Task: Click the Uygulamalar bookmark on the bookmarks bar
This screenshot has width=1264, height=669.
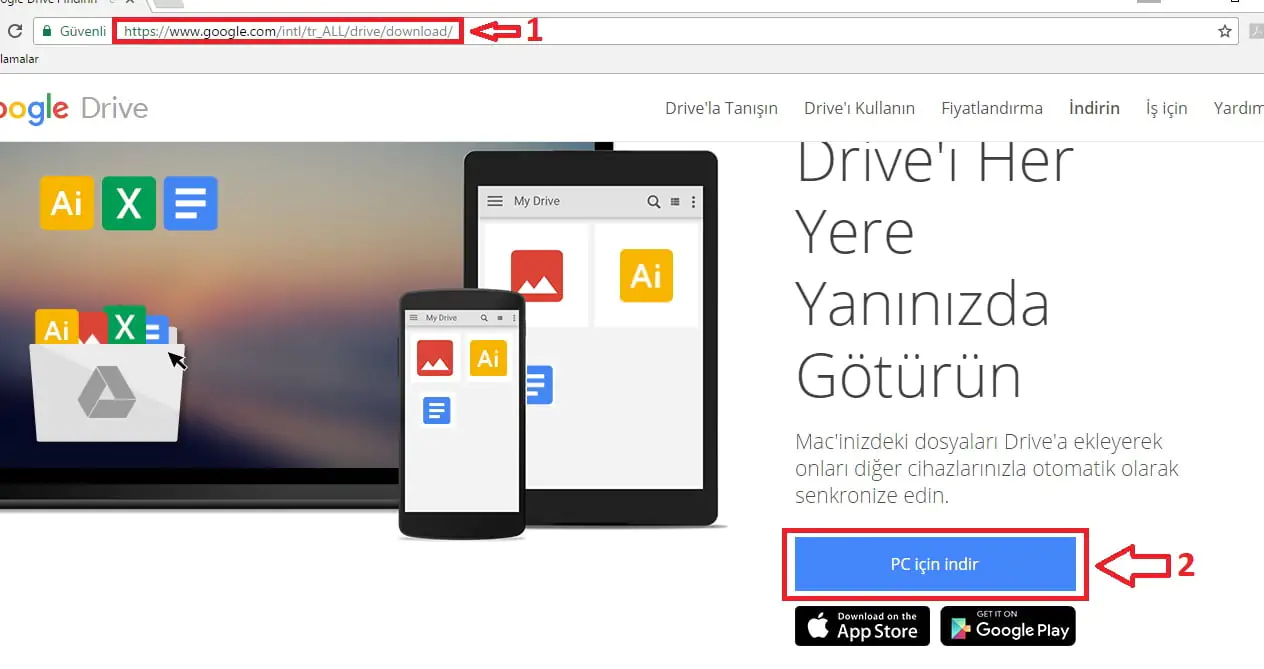Action: [18, 57]
